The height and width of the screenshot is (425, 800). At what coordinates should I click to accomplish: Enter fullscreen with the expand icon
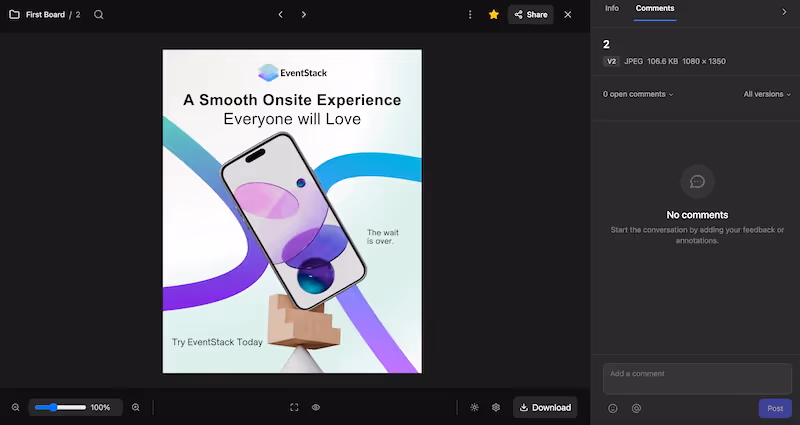(294, 407)
